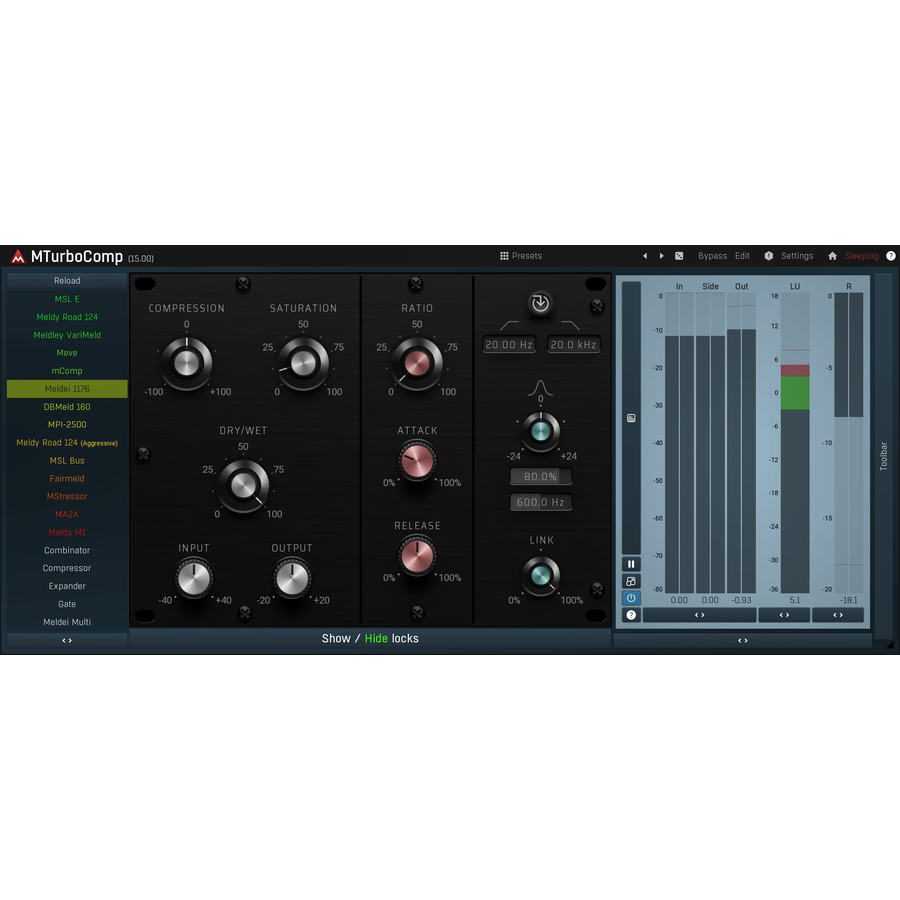Expand the meter panel bottom arrows
900x900 pixels.
coord(743,641)
